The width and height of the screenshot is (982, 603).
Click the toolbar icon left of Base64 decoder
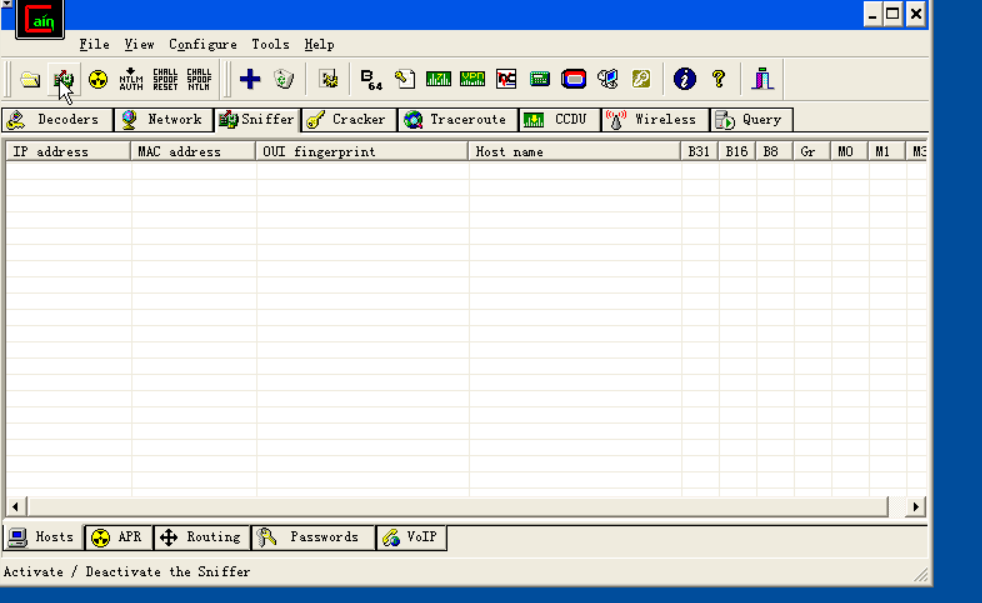(x=328, y=79)
